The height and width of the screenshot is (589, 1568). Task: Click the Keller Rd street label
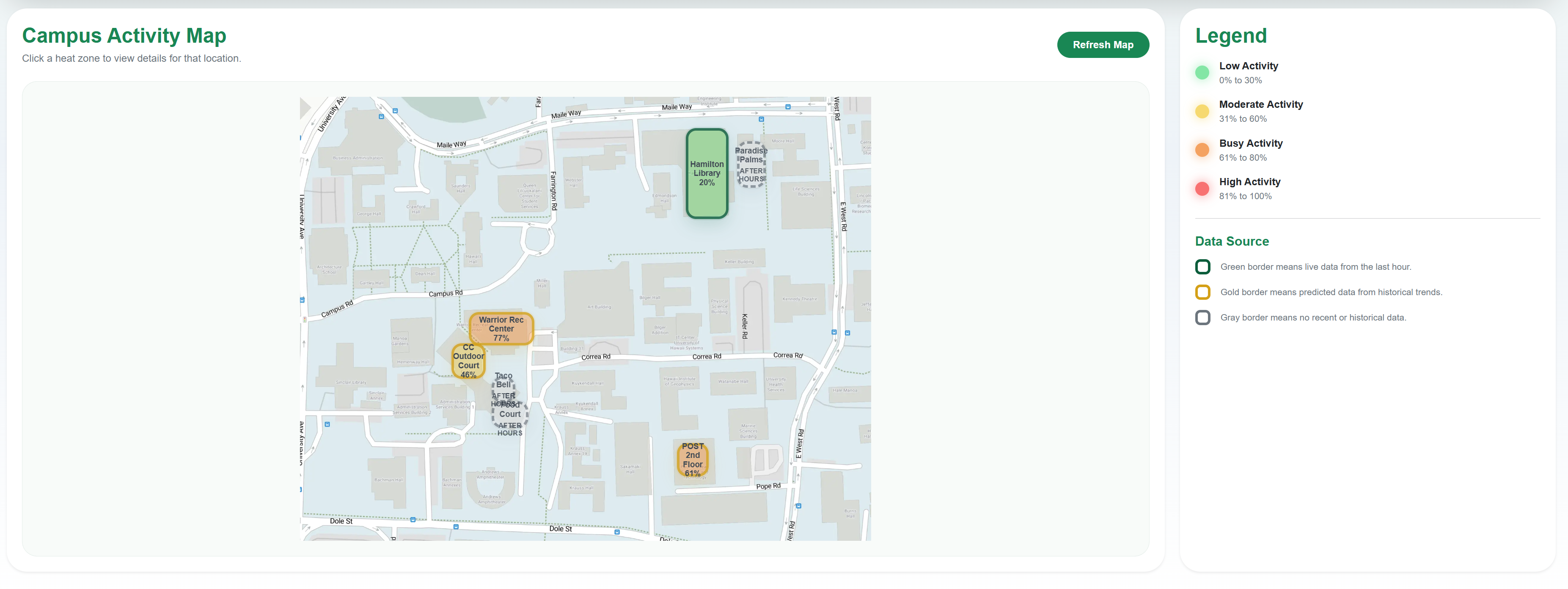tap(744, 326)
